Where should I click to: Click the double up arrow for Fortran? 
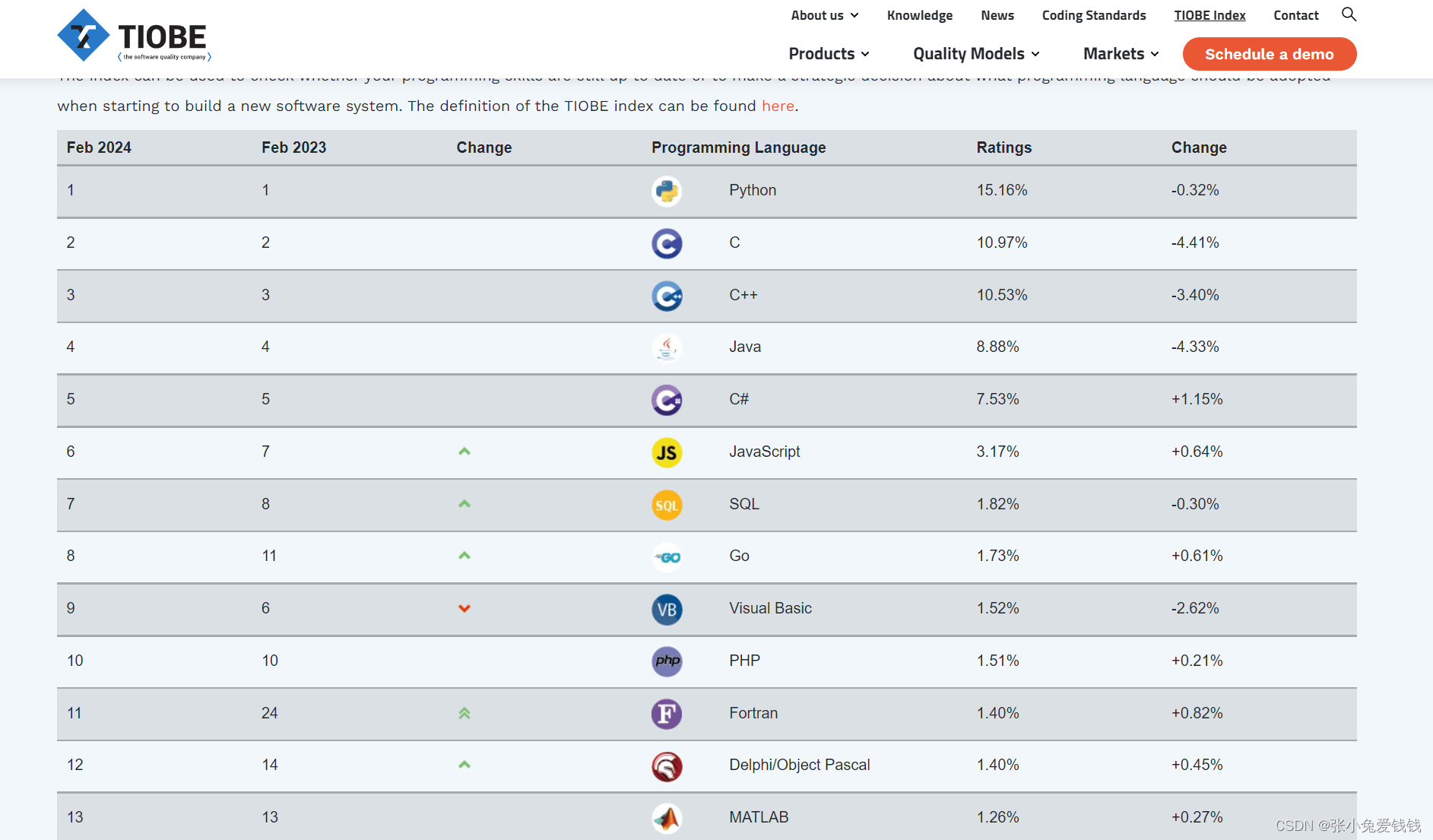click(464, 713)
